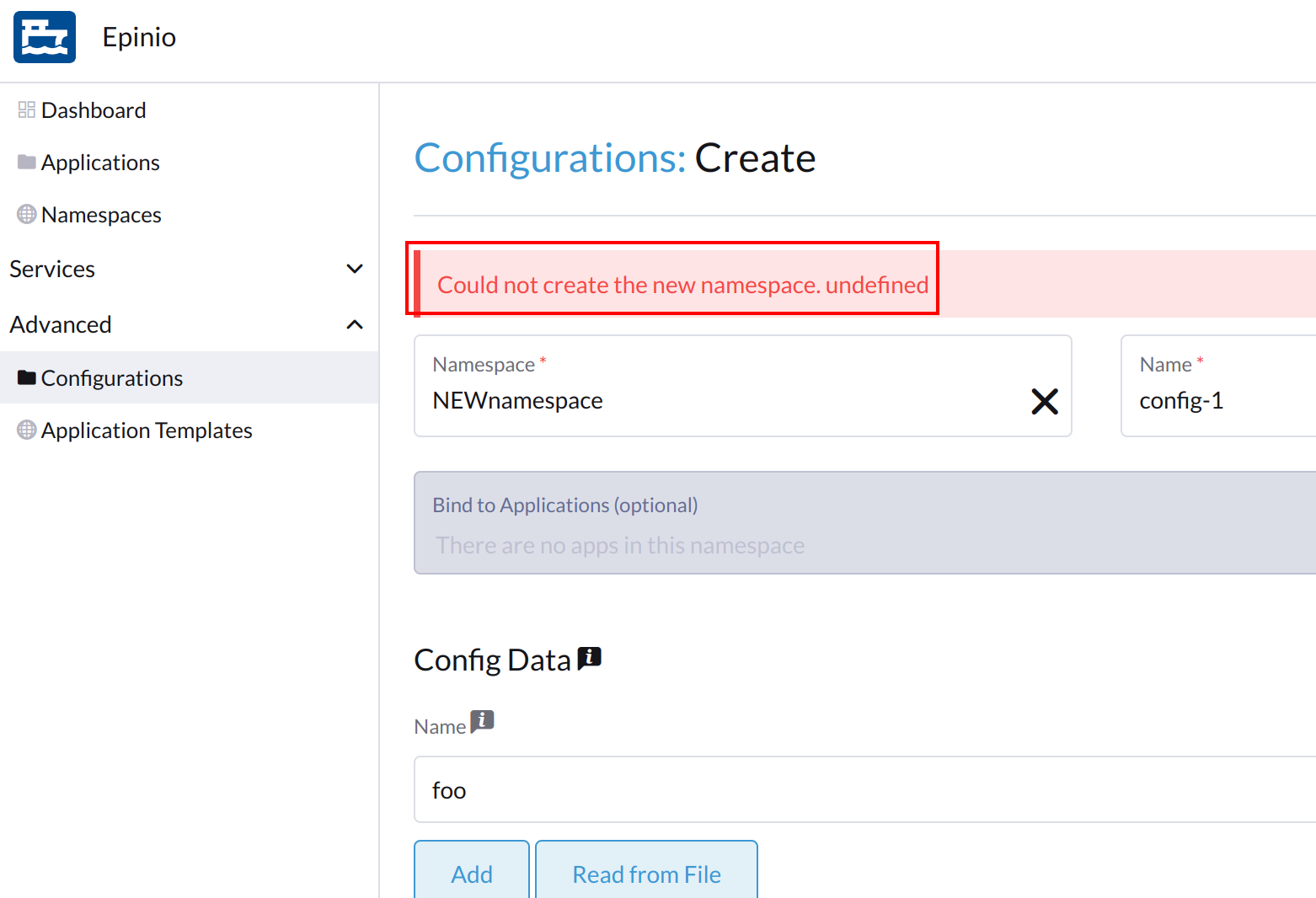
Task: Click the Add button under Config Data
Action: (x=471, y=874)
